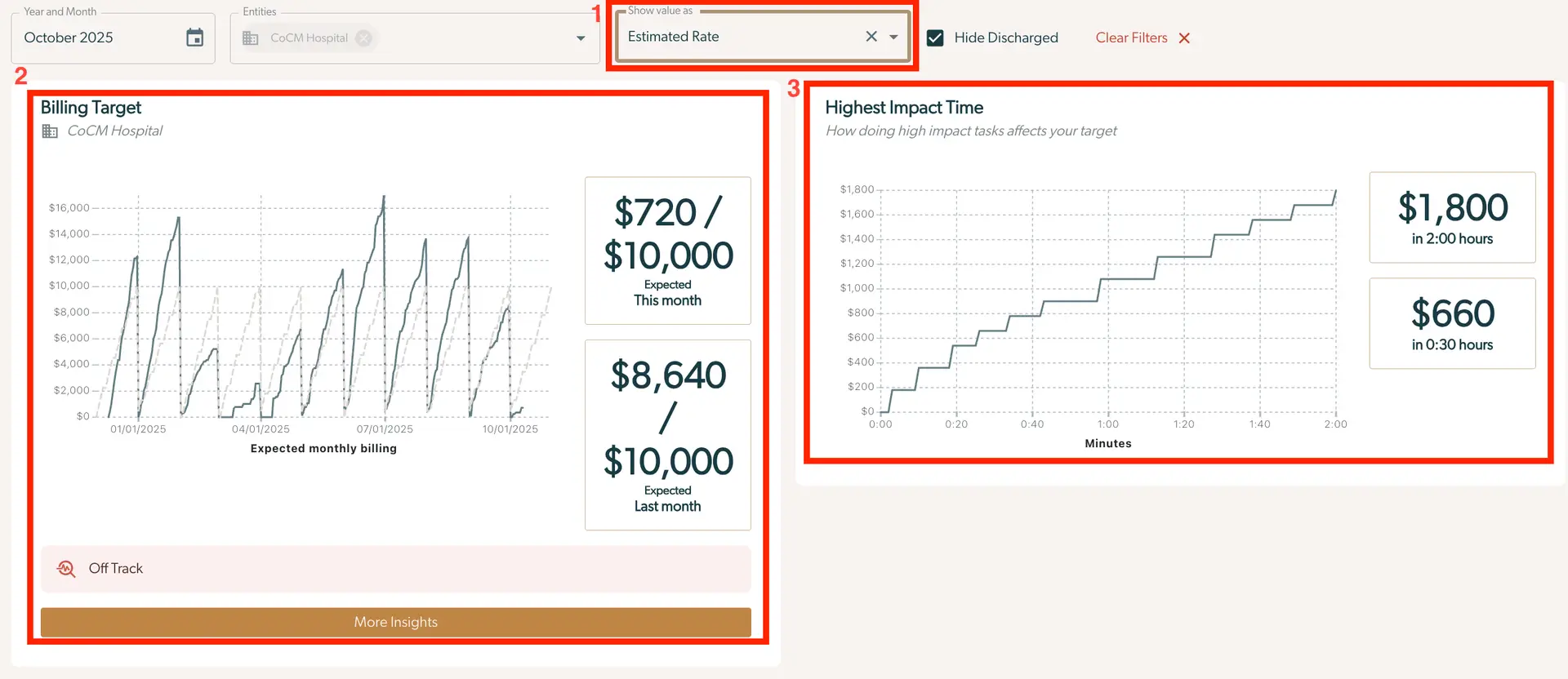
Task: Select the $660 in 0:30 hours card
Action: 1452,323
